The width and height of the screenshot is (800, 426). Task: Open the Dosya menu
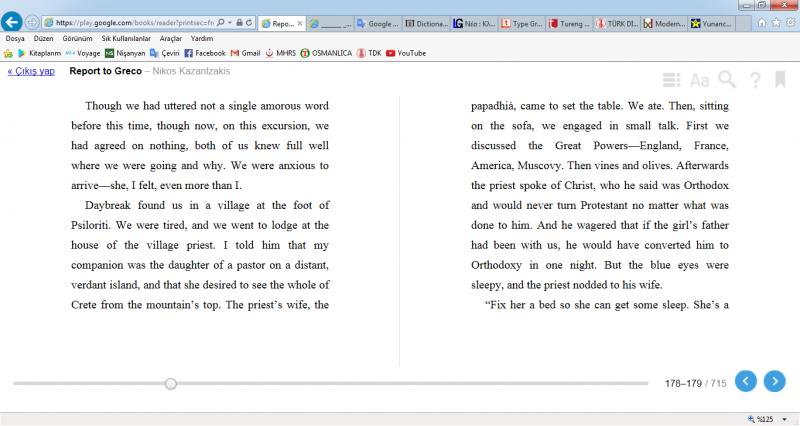[x=15, y=38]
